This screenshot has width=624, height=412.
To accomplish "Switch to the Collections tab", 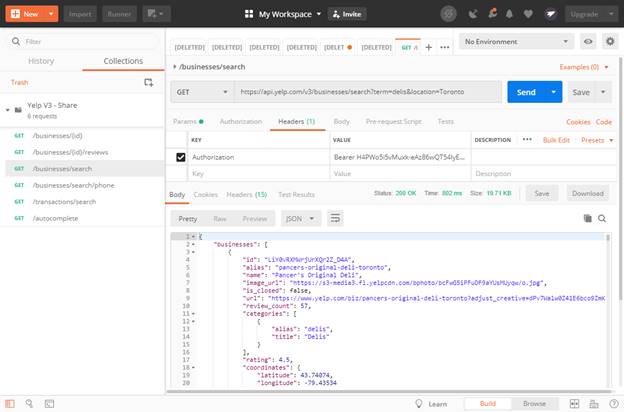I will click(x=123, y=61).
